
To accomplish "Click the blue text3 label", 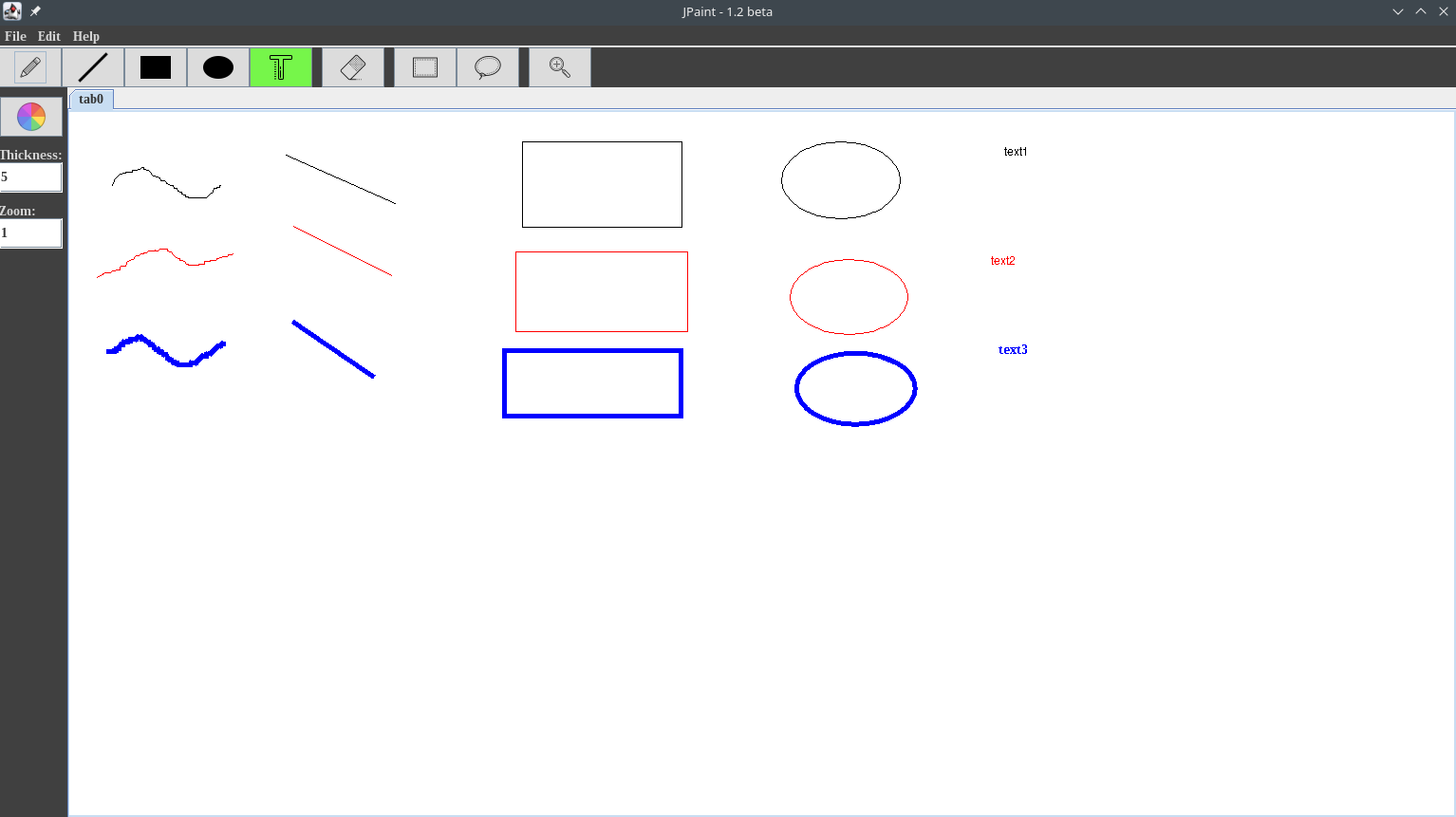I will [x=1013, y=350].
